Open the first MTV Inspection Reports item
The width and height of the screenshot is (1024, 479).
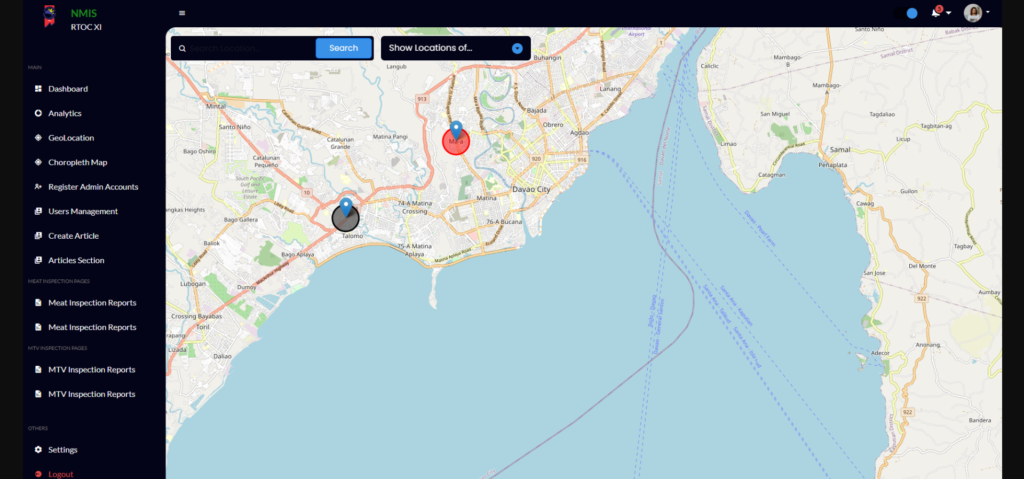click(91, 370)
